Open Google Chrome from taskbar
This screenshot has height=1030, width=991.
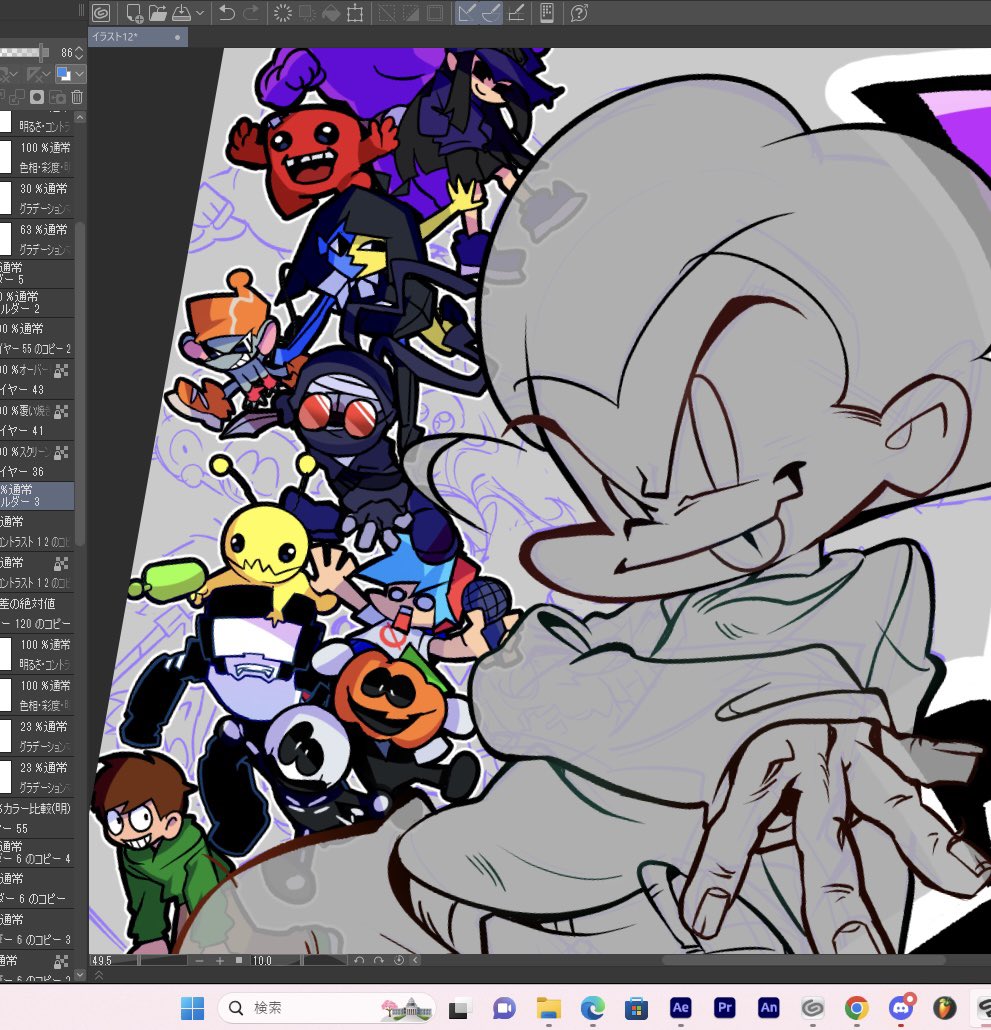pos(856,1008)
